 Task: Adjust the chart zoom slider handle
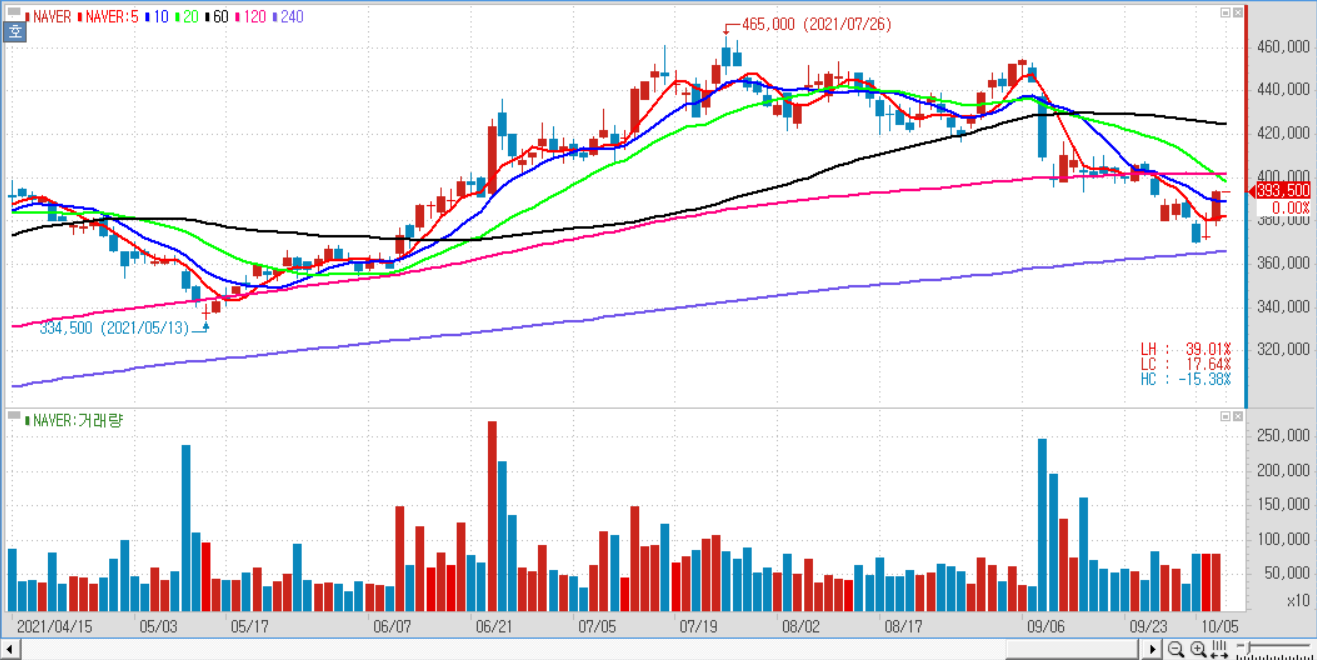tap(1249, 650)
